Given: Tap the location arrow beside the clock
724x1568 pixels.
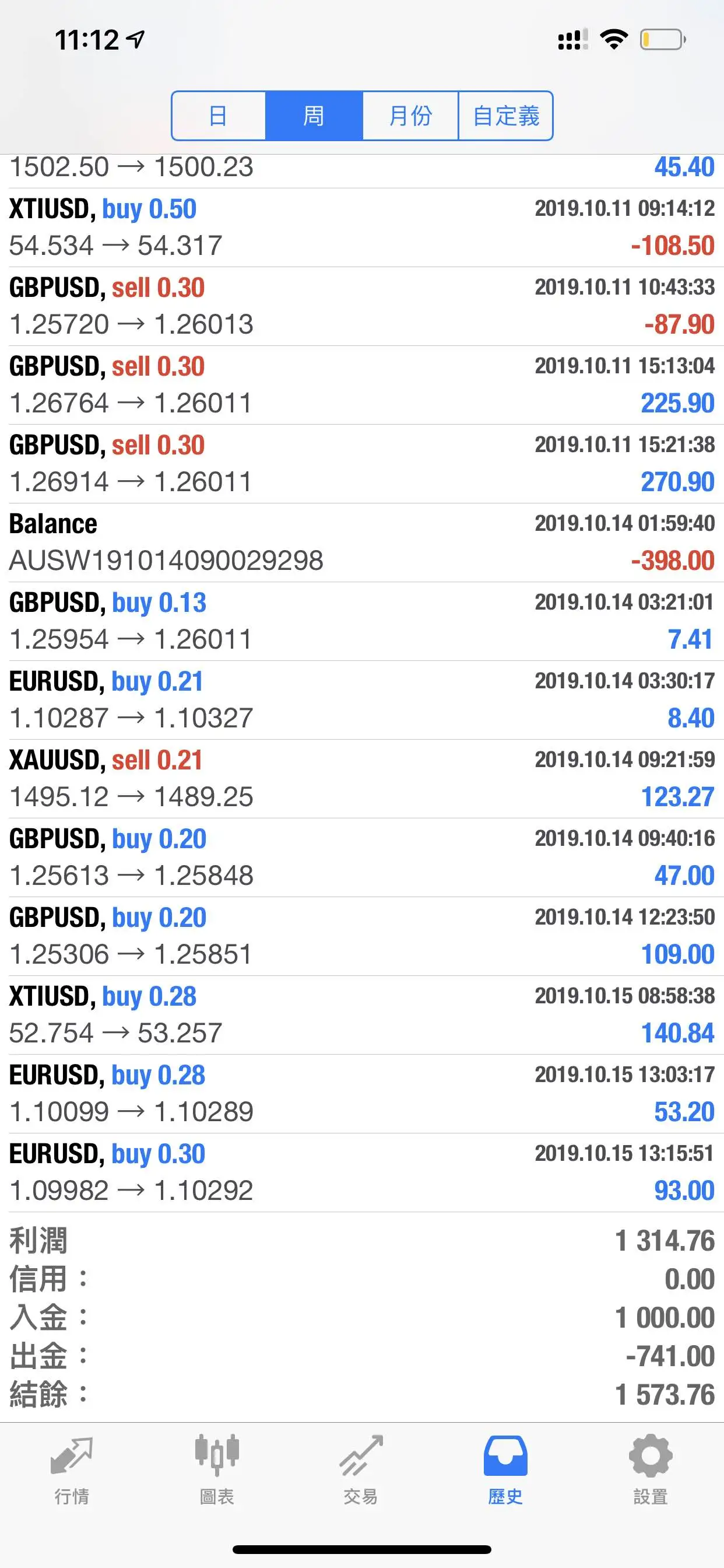Looking at the screenshot, I should (135, 40).
